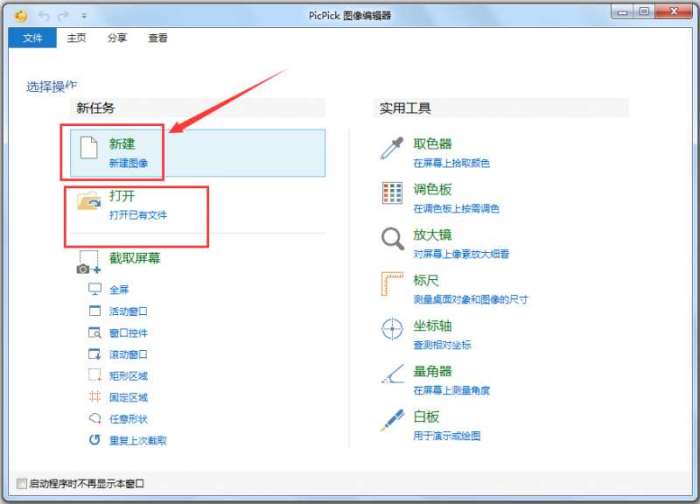Maximize the PicPick window

pos(644,12)
